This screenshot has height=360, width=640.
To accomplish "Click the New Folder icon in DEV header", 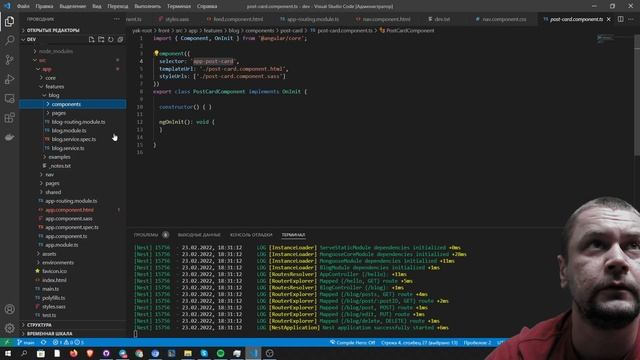I will point(101,40).
